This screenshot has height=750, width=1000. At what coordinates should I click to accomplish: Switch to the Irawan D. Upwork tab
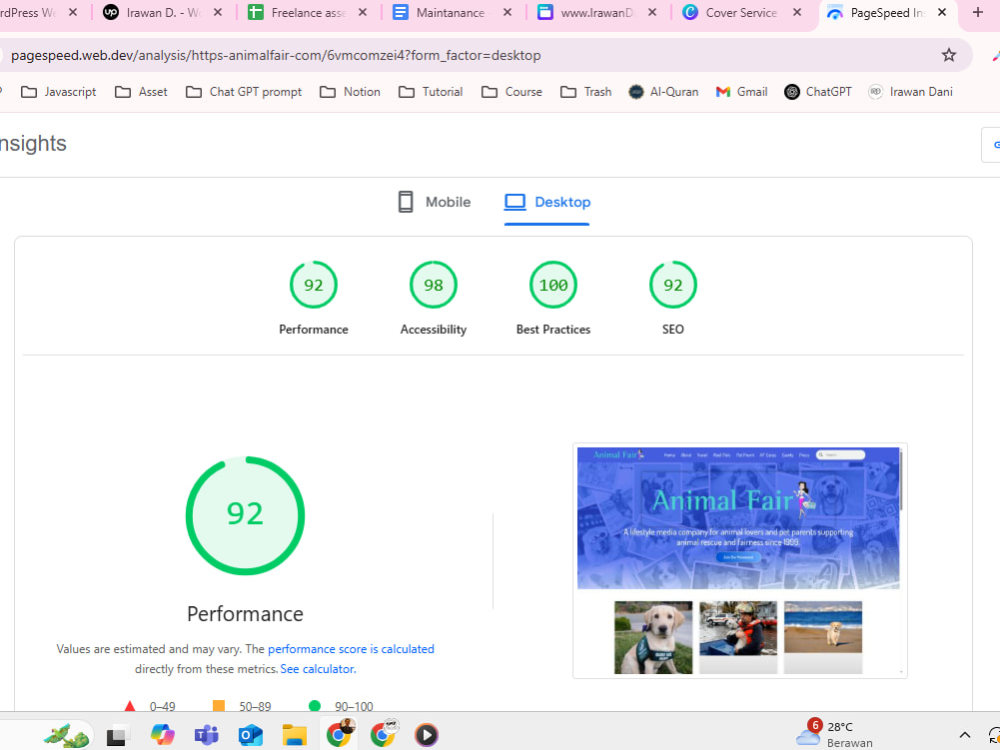tap(152, 12)
